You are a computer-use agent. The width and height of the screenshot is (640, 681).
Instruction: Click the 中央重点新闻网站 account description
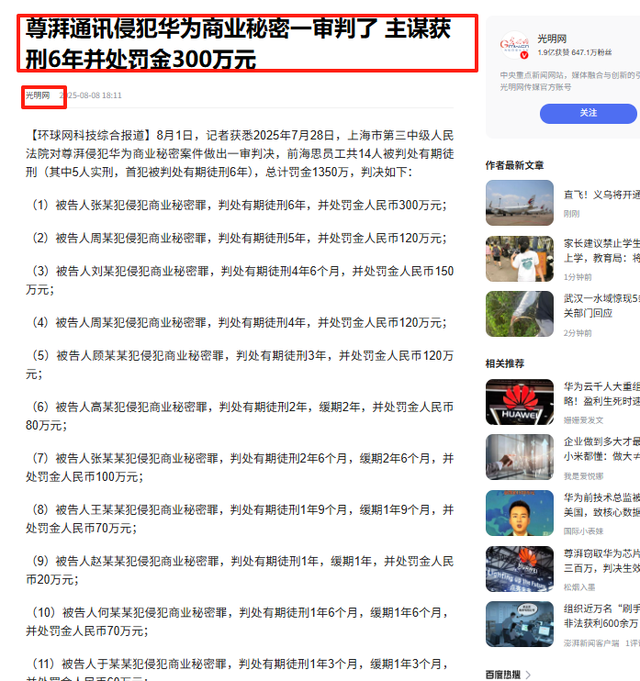(570, 81)
